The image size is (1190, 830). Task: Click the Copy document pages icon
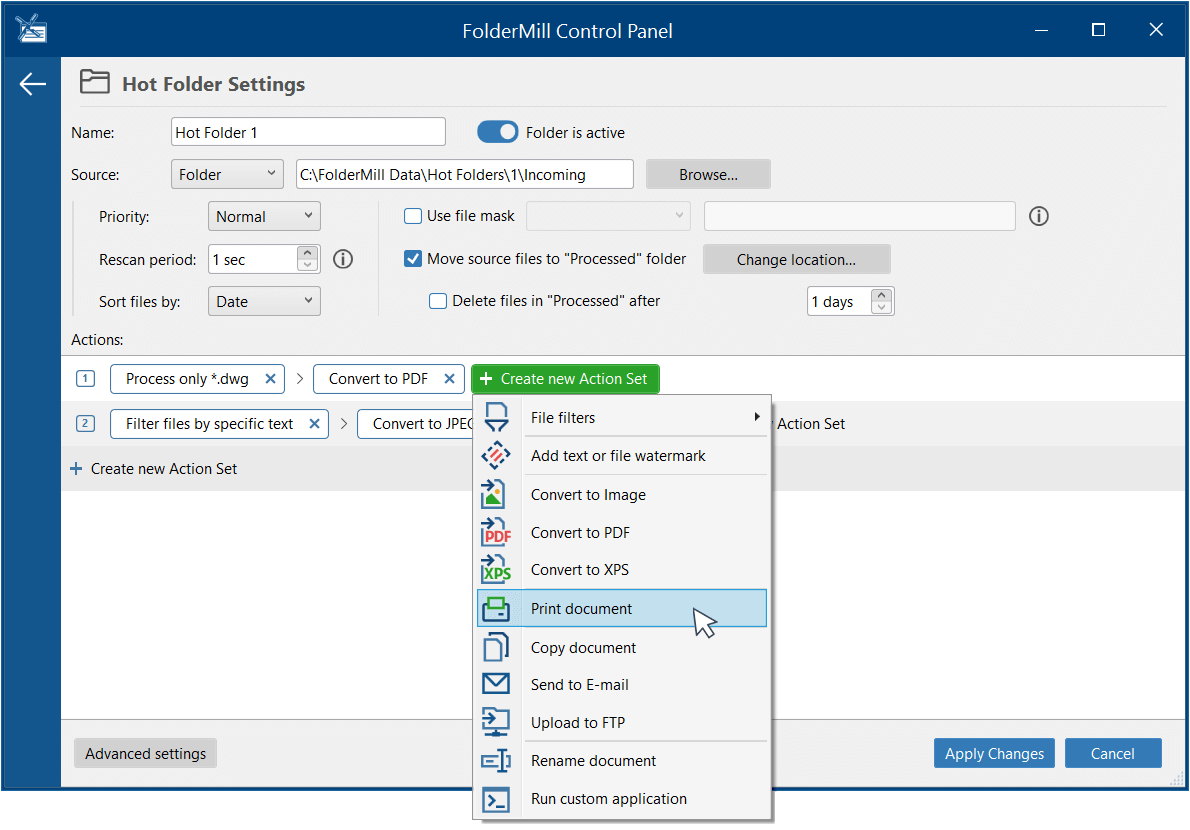(496, 647)
